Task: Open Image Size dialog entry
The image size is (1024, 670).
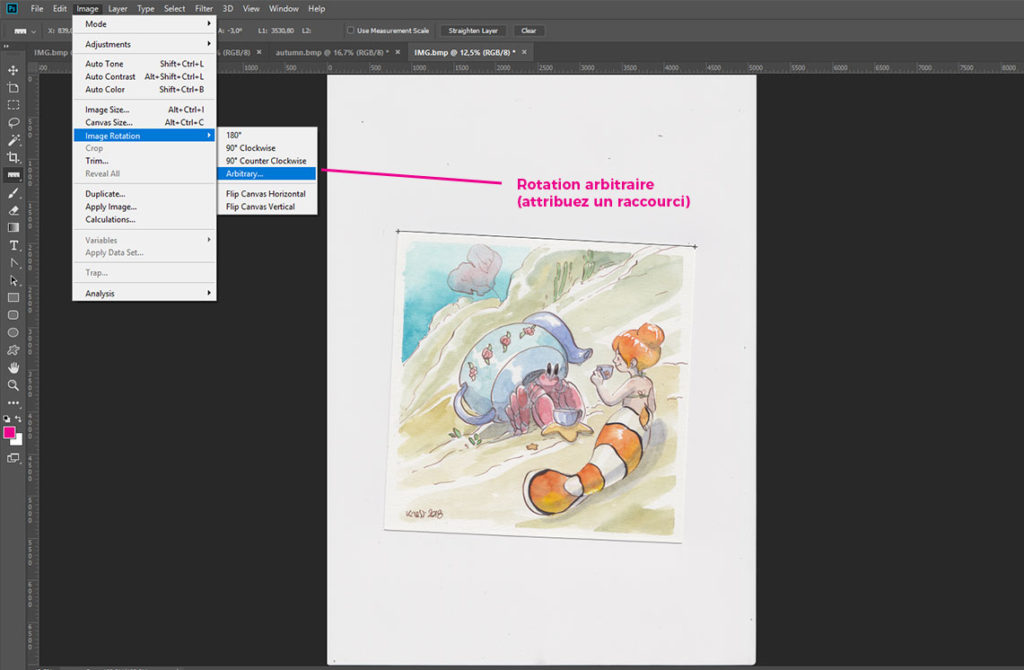Action: pos(144,110)
